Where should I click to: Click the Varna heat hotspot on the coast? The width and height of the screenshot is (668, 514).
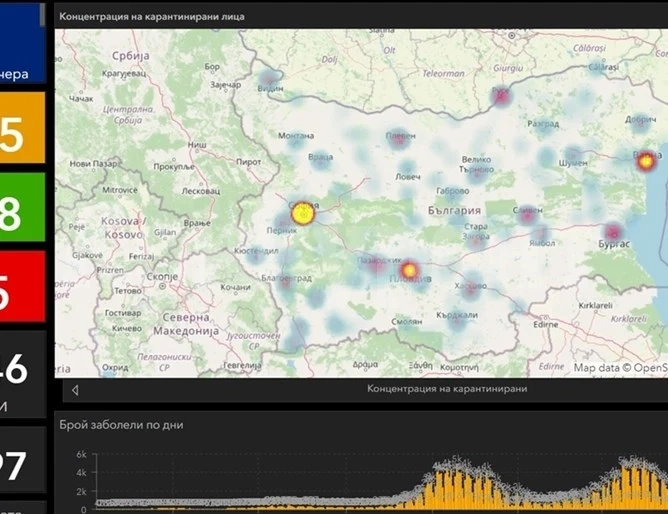coord(646,162)
